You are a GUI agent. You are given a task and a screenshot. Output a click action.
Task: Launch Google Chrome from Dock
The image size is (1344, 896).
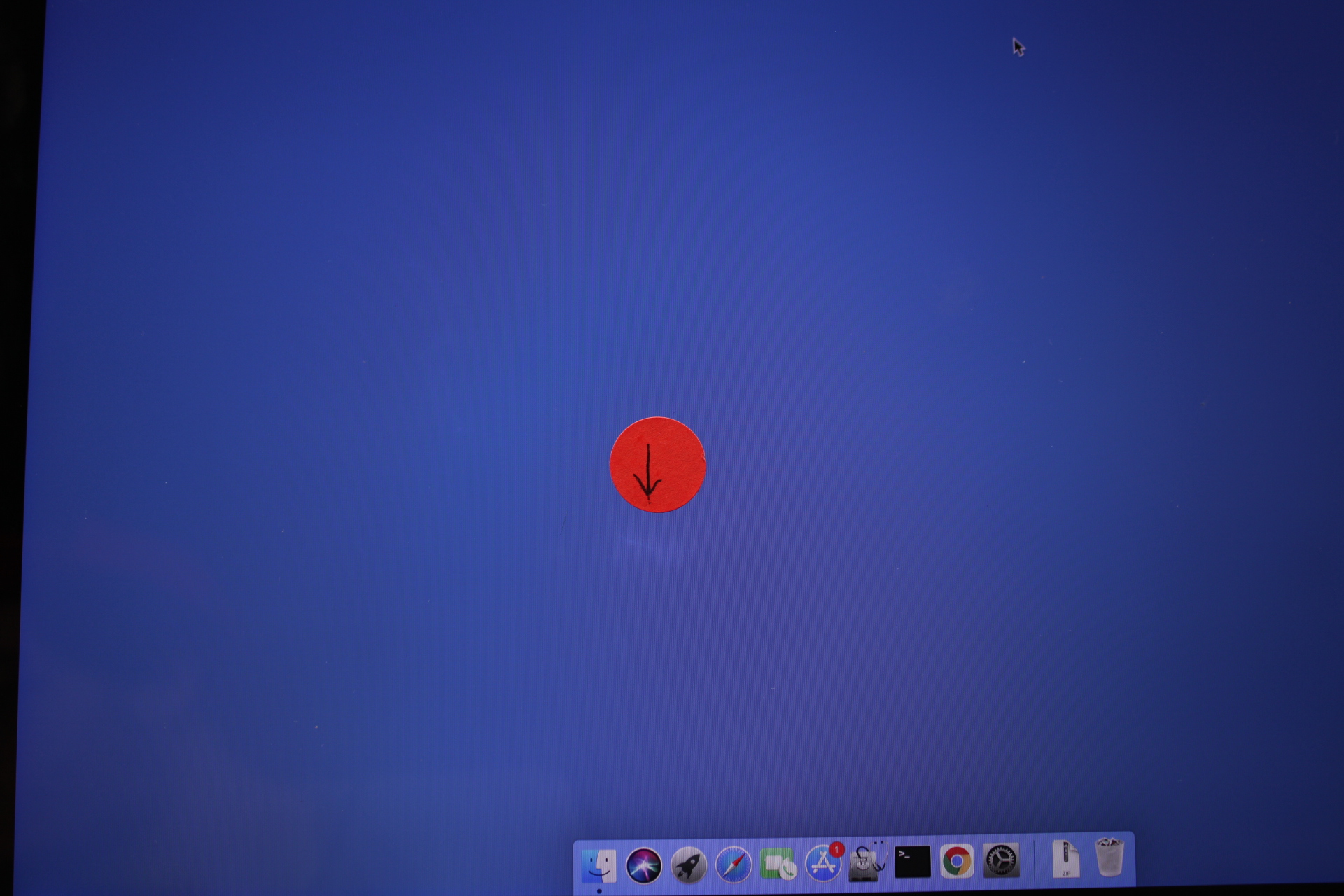957,861
